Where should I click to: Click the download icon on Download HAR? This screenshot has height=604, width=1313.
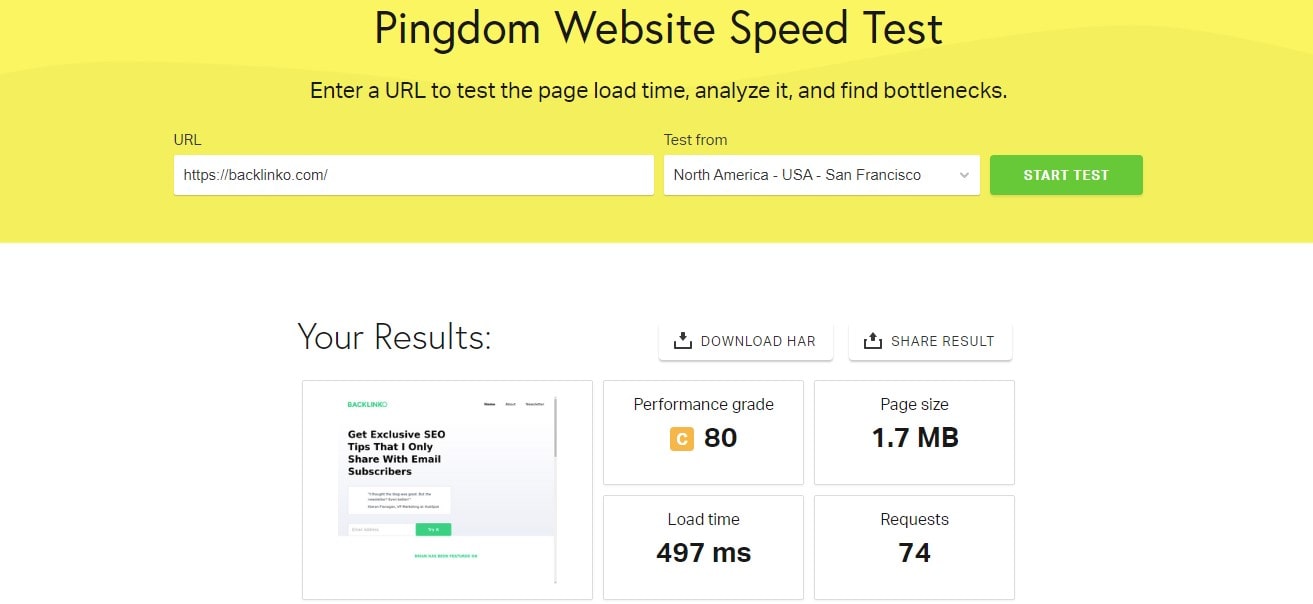point(682,340)
